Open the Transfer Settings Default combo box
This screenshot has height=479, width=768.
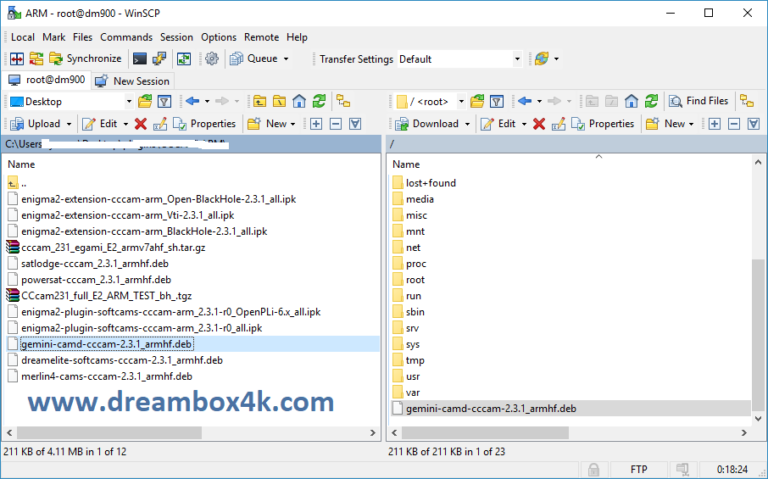pos(459,59)
